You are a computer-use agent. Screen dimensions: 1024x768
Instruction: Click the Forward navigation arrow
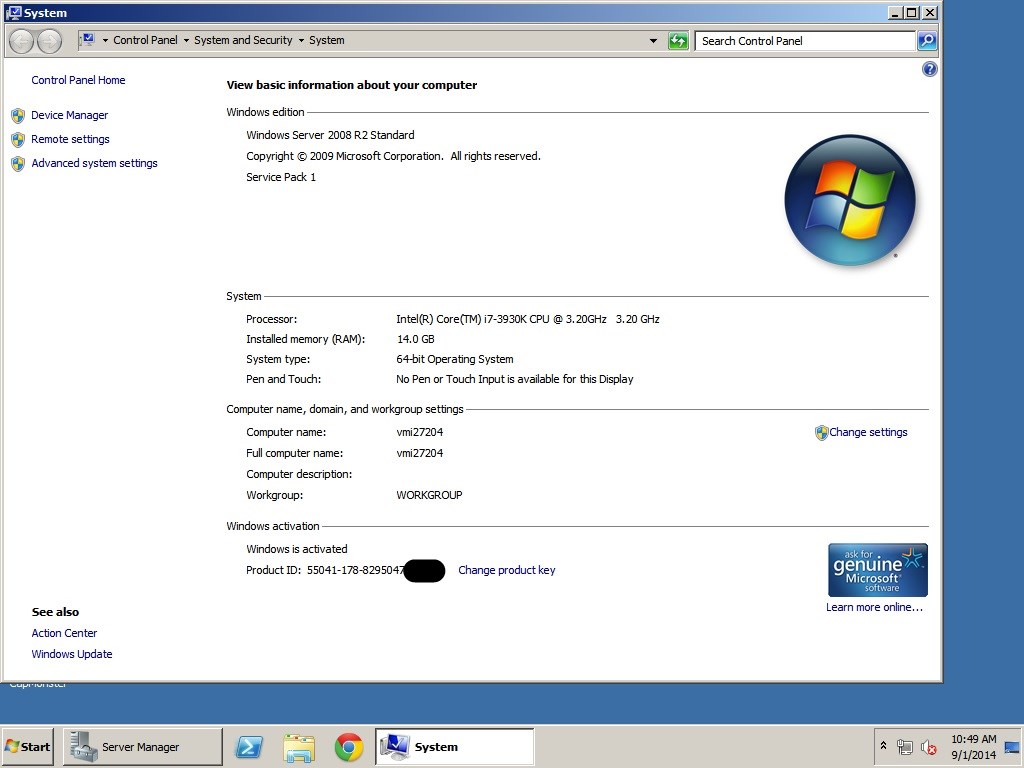[x=50, y=41]
